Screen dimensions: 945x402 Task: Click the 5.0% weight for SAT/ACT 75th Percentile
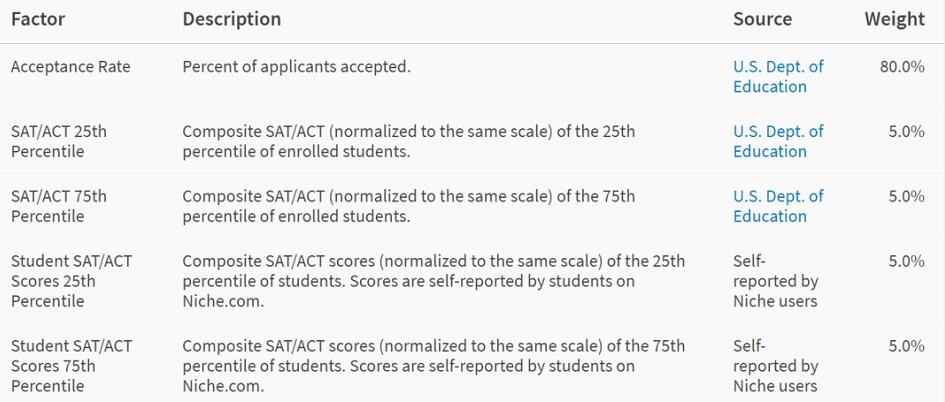click(906, 196)
